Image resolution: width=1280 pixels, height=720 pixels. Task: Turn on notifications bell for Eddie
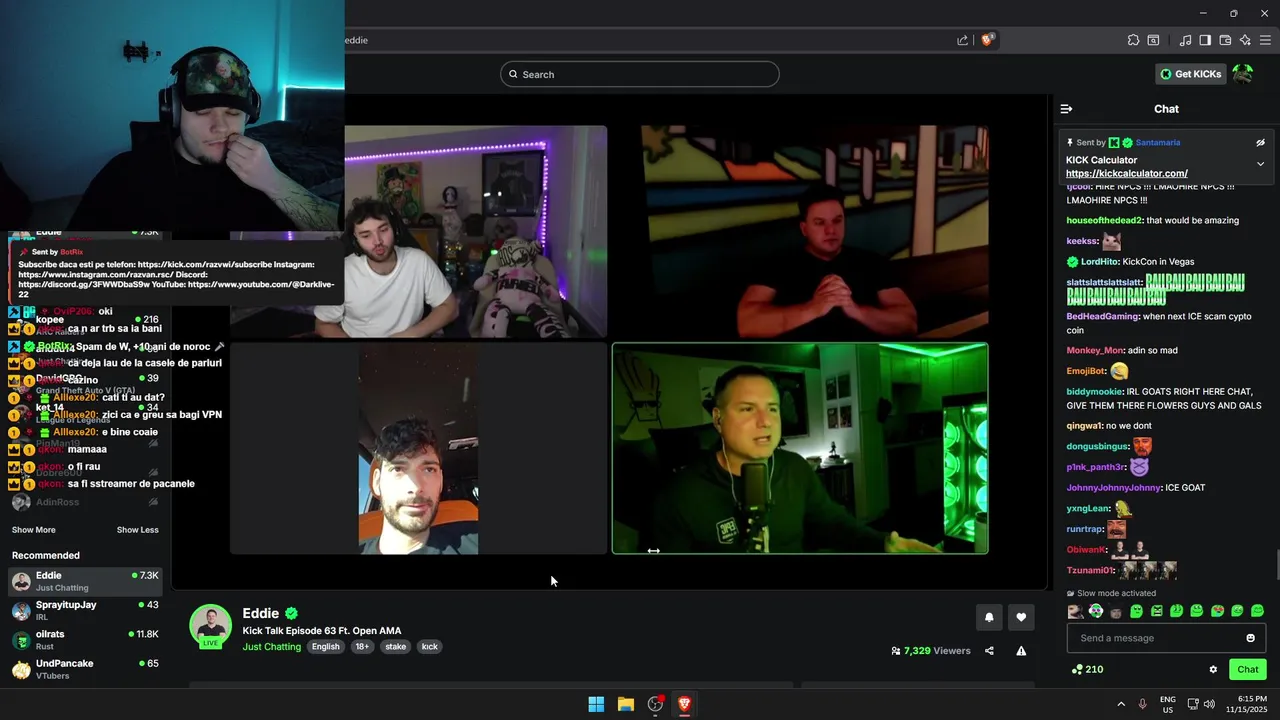pos(989,617)
